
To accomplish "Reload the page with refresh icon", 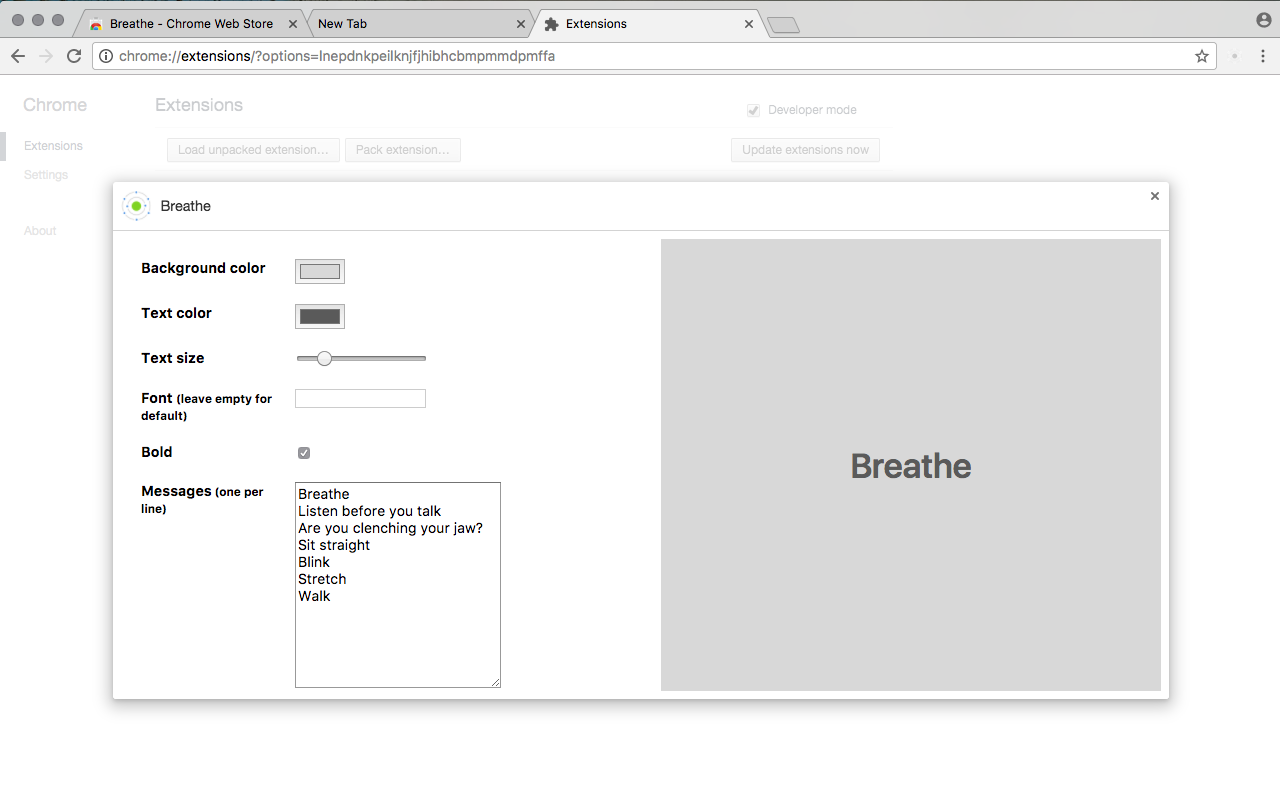I will (x=74, y=56).
